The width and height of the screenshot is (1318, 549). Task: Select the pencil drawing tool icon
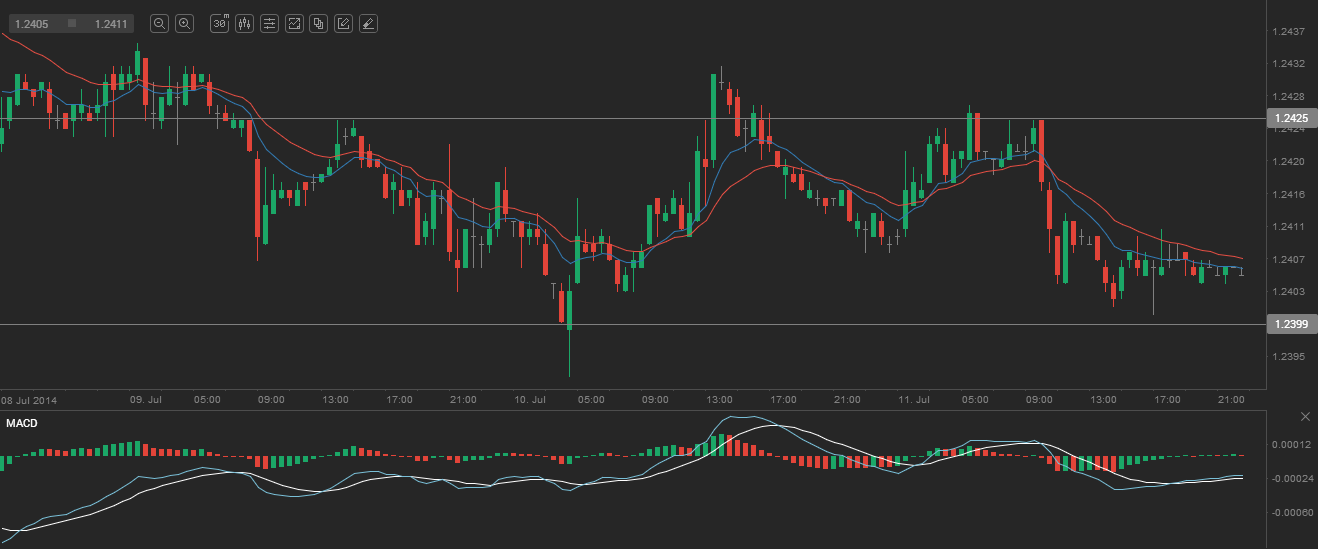point(343,23)
